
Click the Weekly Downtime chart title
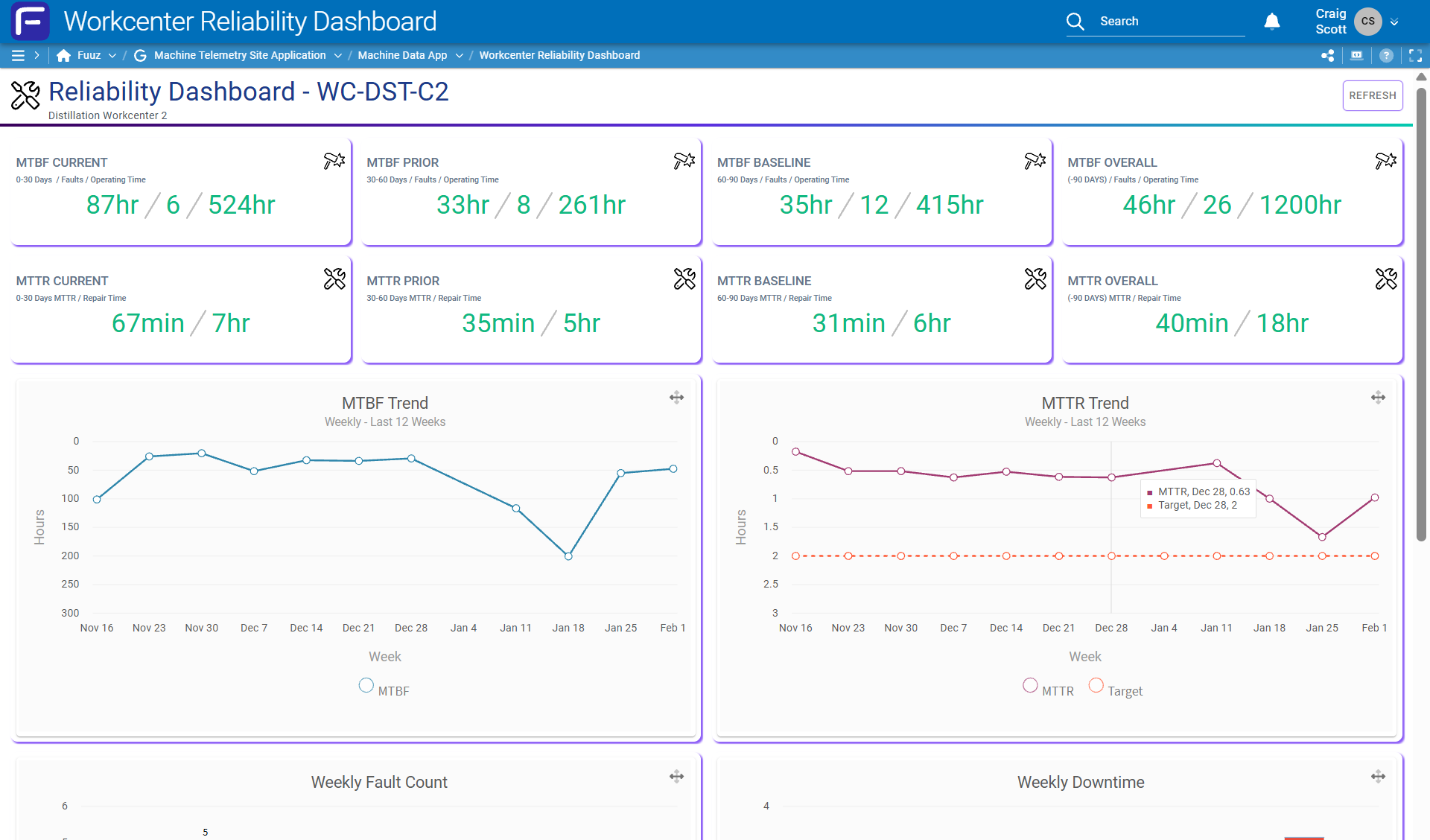coord(1081,782)
